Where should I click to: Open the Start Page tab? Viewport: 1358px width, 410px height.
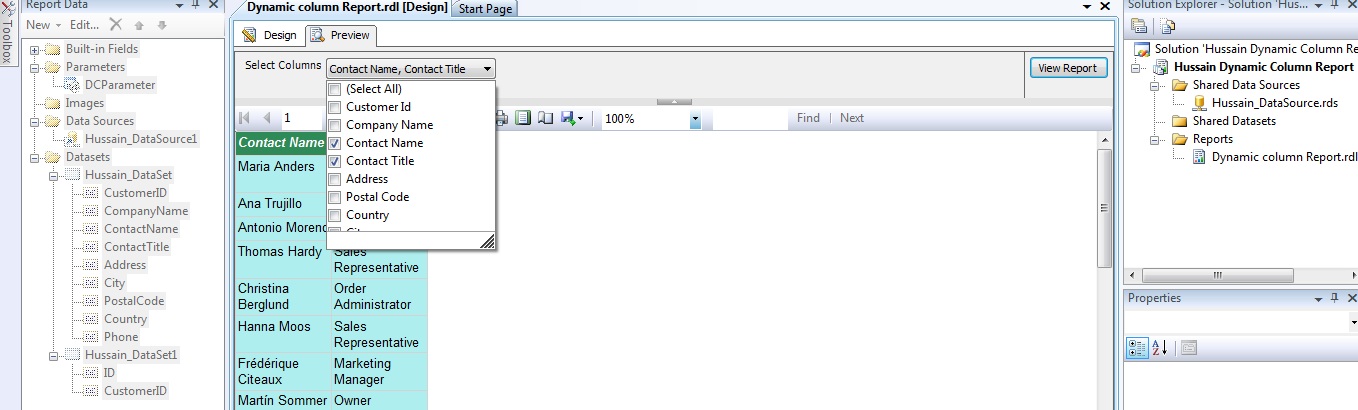[485, 8]
